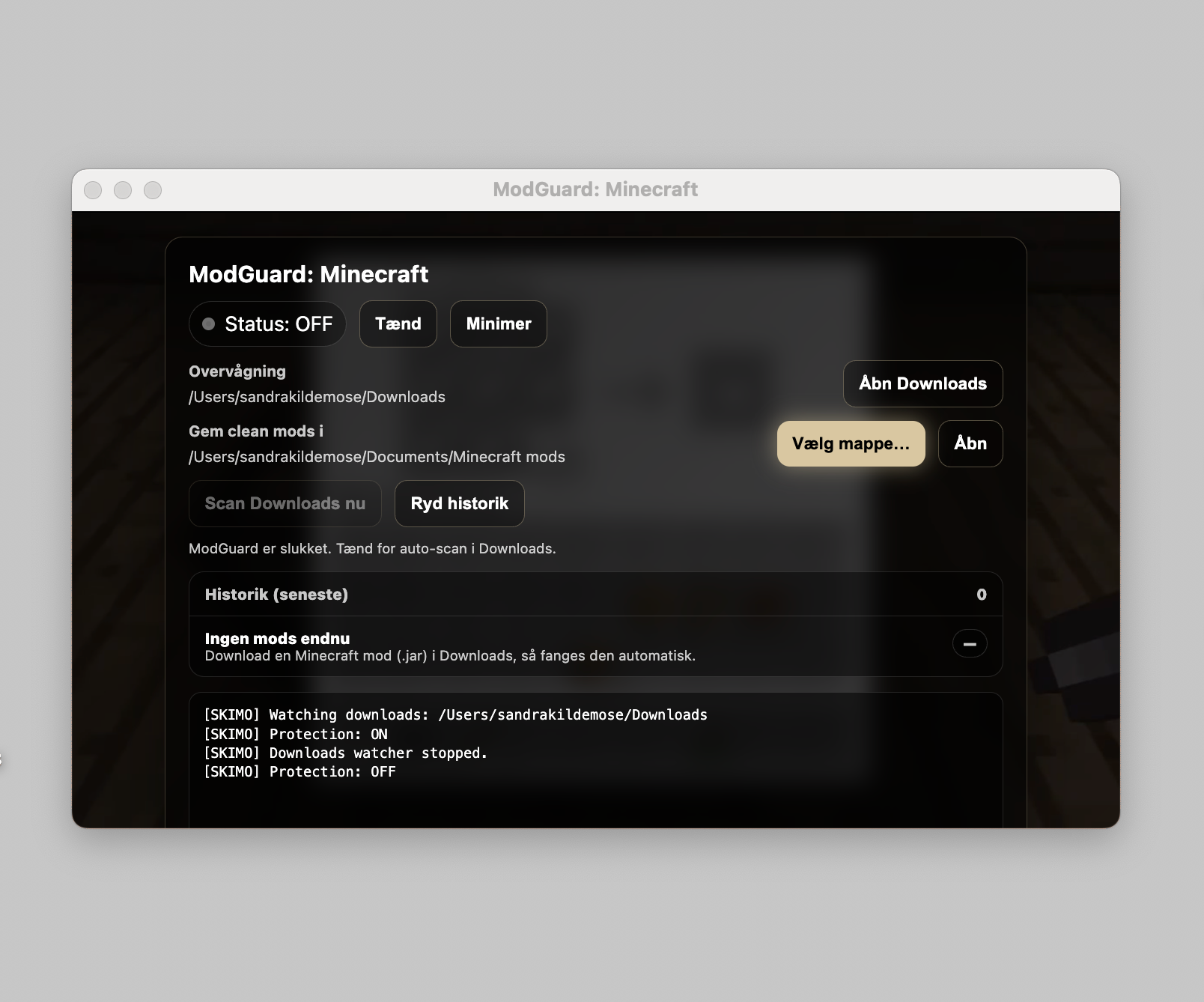Image resolution: width=1204 pixels, height=1002 pixels.
Task: Click the Scan Downloads nu button
Action: (285, 503)
